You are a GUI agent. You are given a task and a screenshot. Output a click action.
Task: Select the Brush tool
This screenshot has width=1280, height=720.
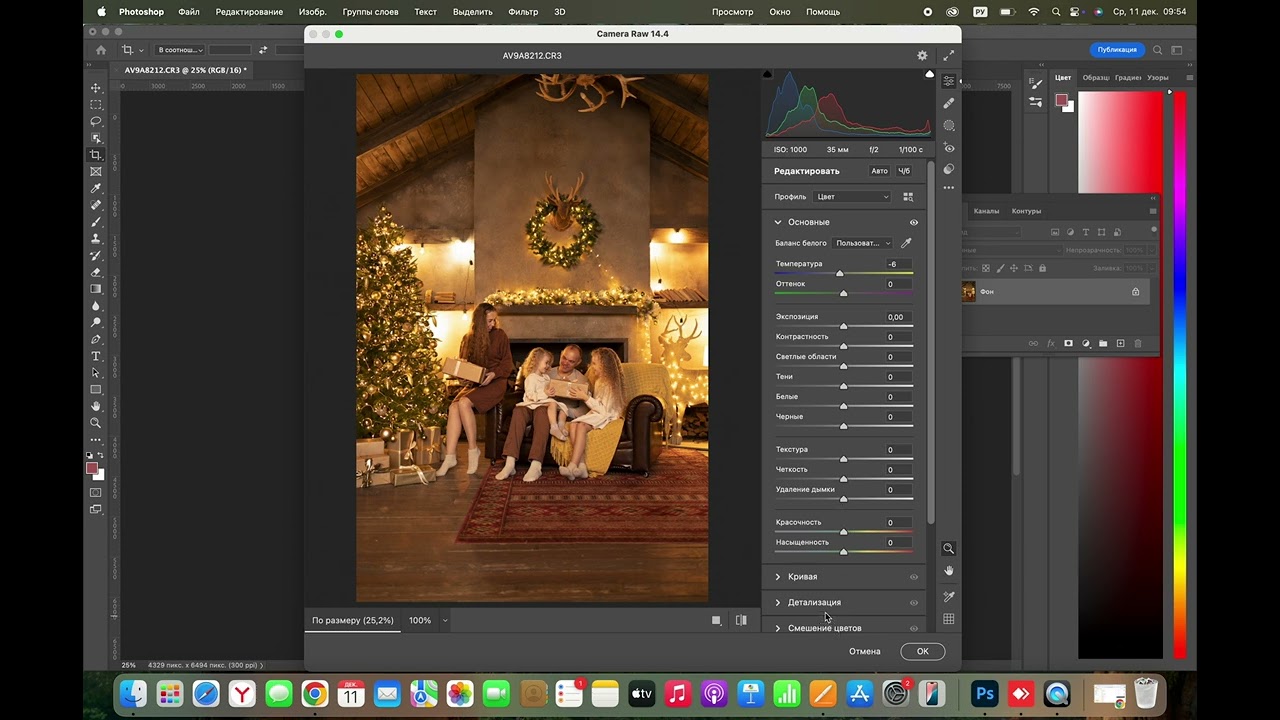point(96,222)
